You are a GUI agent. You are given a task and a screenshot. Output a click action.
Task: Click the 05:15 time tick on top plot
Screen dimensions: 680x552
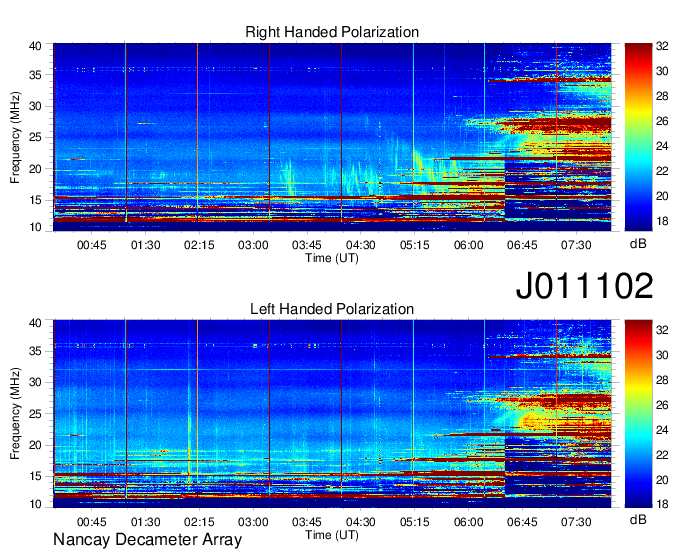pos(415,245)
